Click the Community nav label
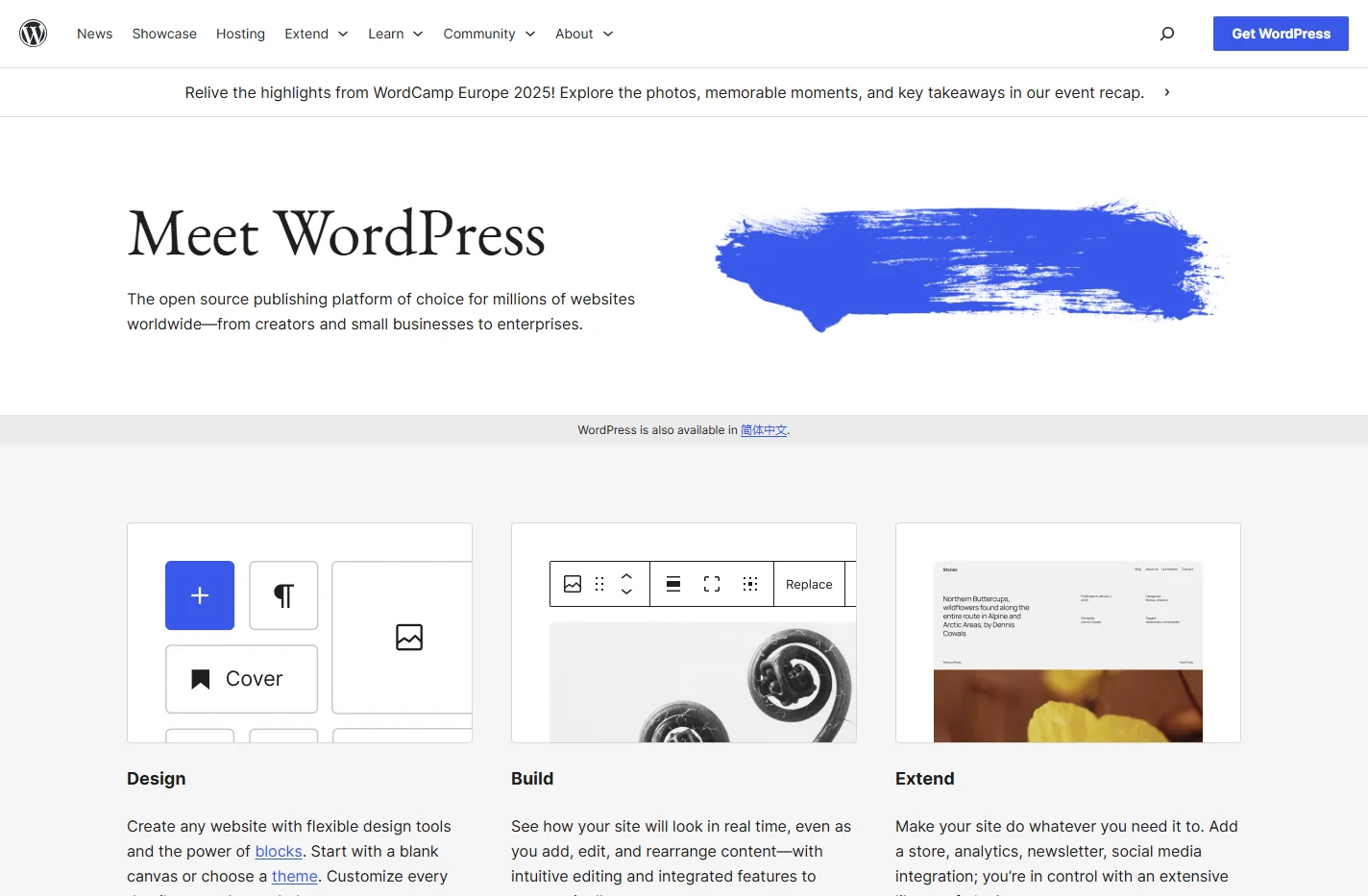 click(x=479, y=34)
